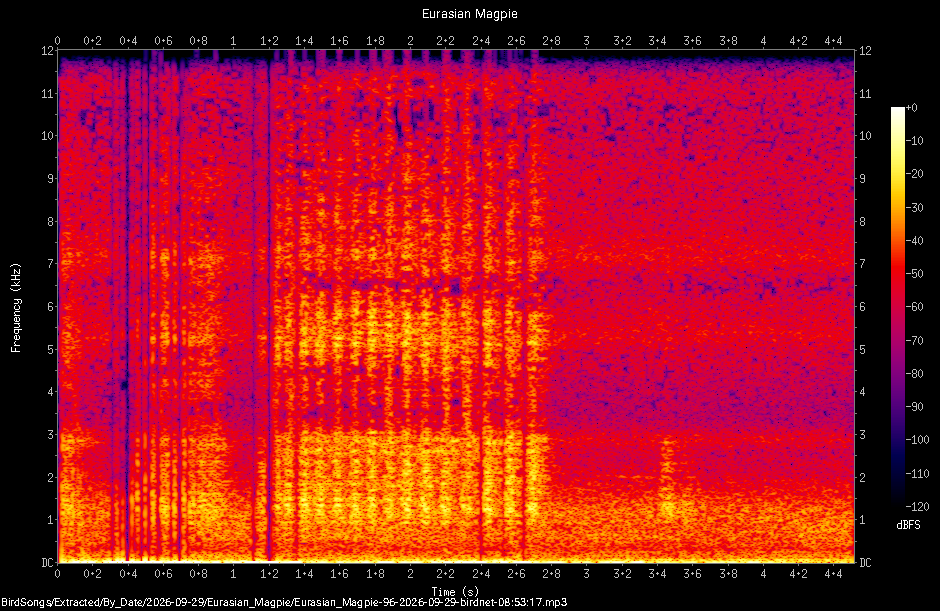The width and height of the screenshot is (940, 611).
Task: Click the mp3 file path text at bottom
Action: click(x=284, y=603)
